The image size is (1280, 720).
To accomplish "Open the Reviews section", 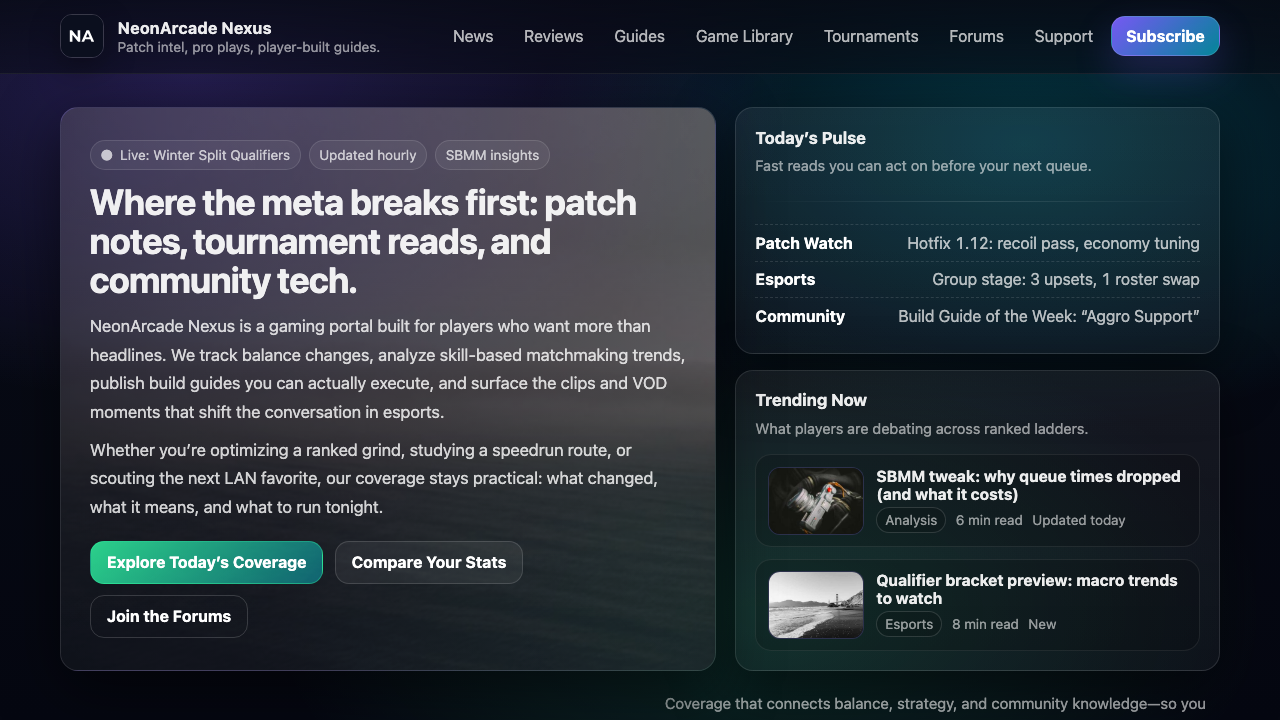I will (553, 36).
